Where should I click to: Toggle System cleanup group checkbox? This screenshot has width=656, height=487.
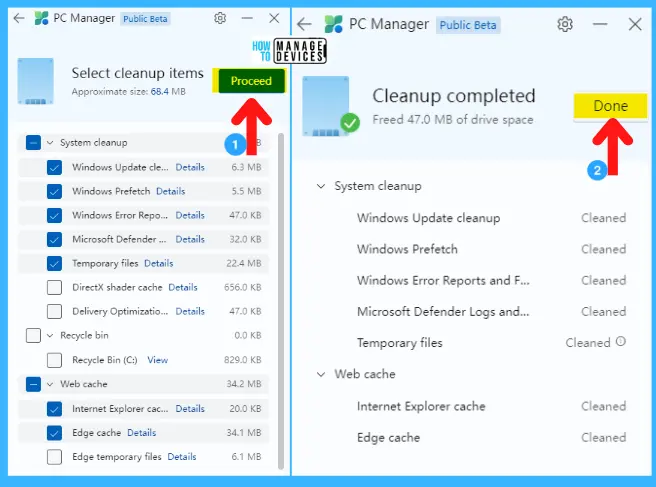coord(33,143)
